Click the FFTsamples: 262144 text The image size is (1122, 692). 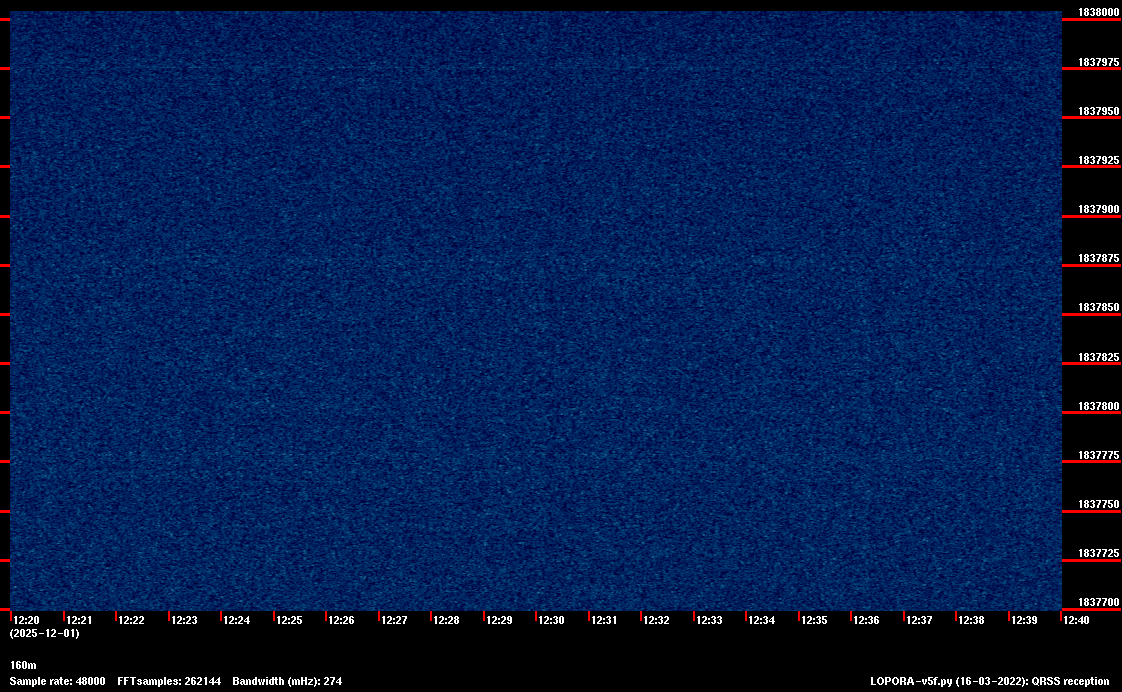click(169, 681)
